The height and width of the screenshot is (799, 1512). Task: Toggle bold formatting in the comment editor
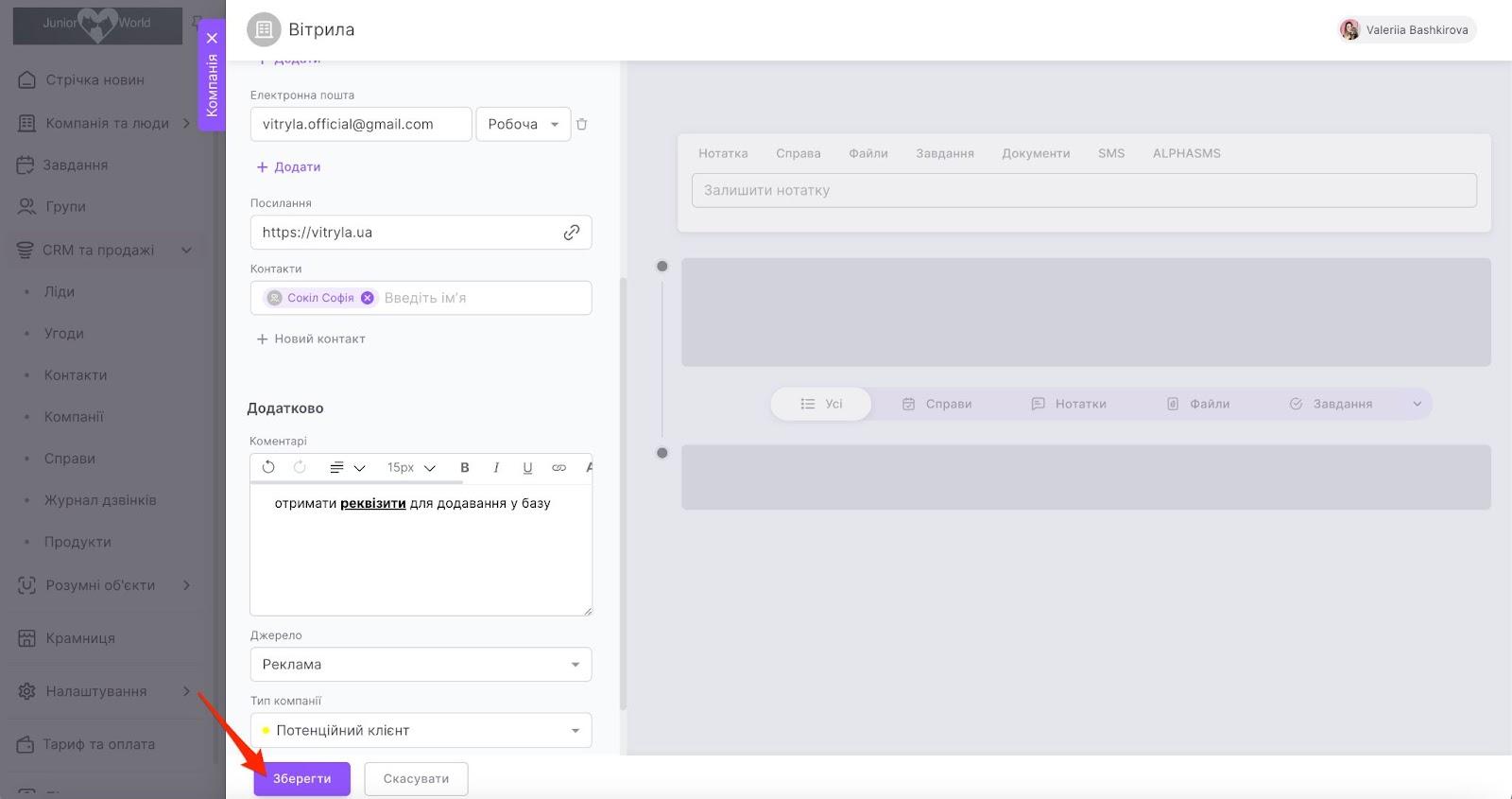click(x=464, y=467)
